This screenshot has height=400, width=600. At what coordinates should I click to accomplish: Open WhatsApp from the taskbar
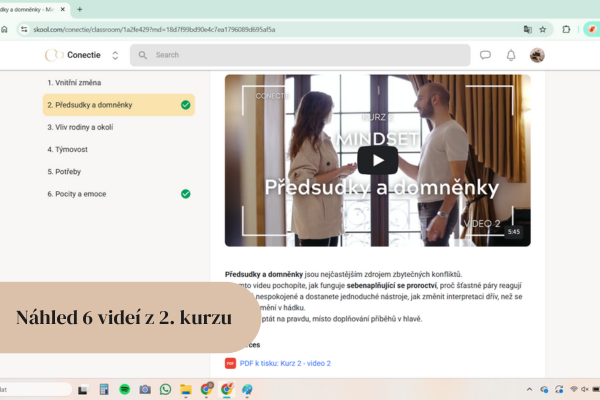click(x=165, y=389)
